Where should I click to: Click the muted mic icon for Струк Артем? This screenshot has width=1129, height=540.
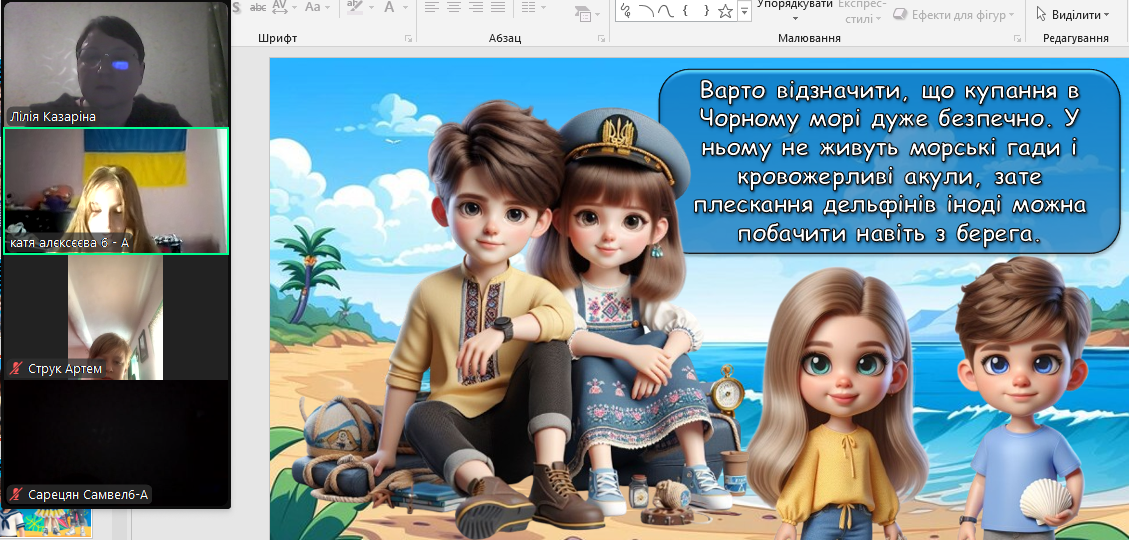coord(16,369)
